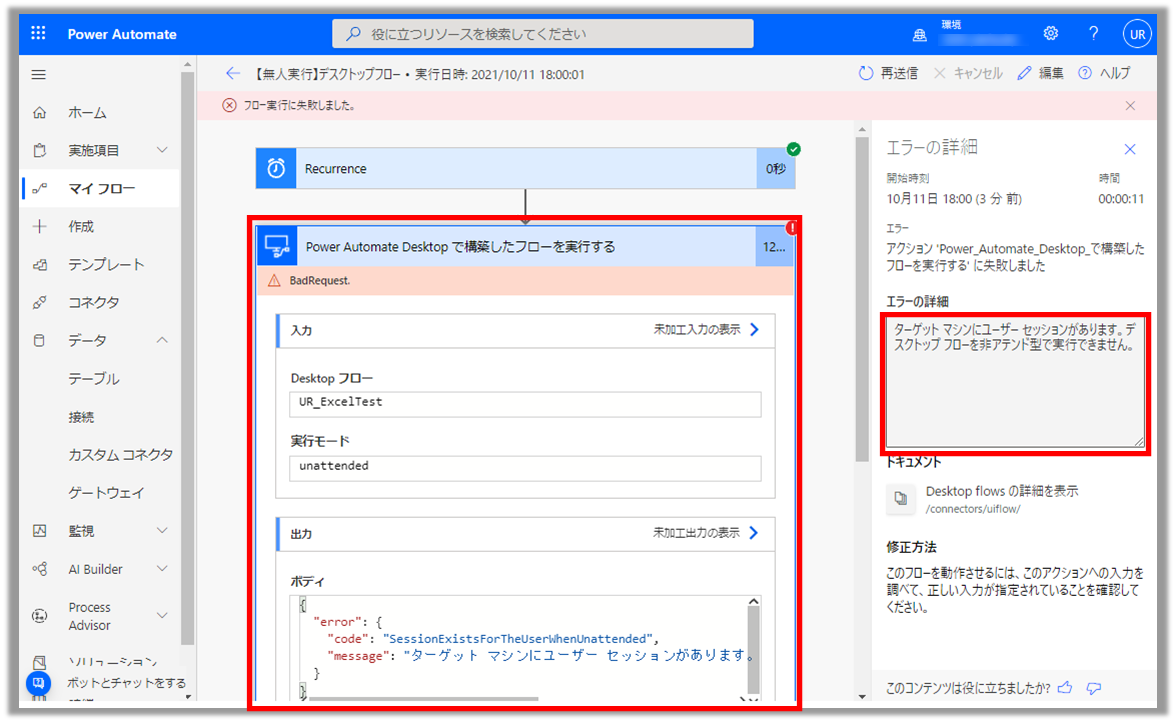Click the connector plug icon
Image resolution: width=1176 pixels, height=722 pixels.
40,302
